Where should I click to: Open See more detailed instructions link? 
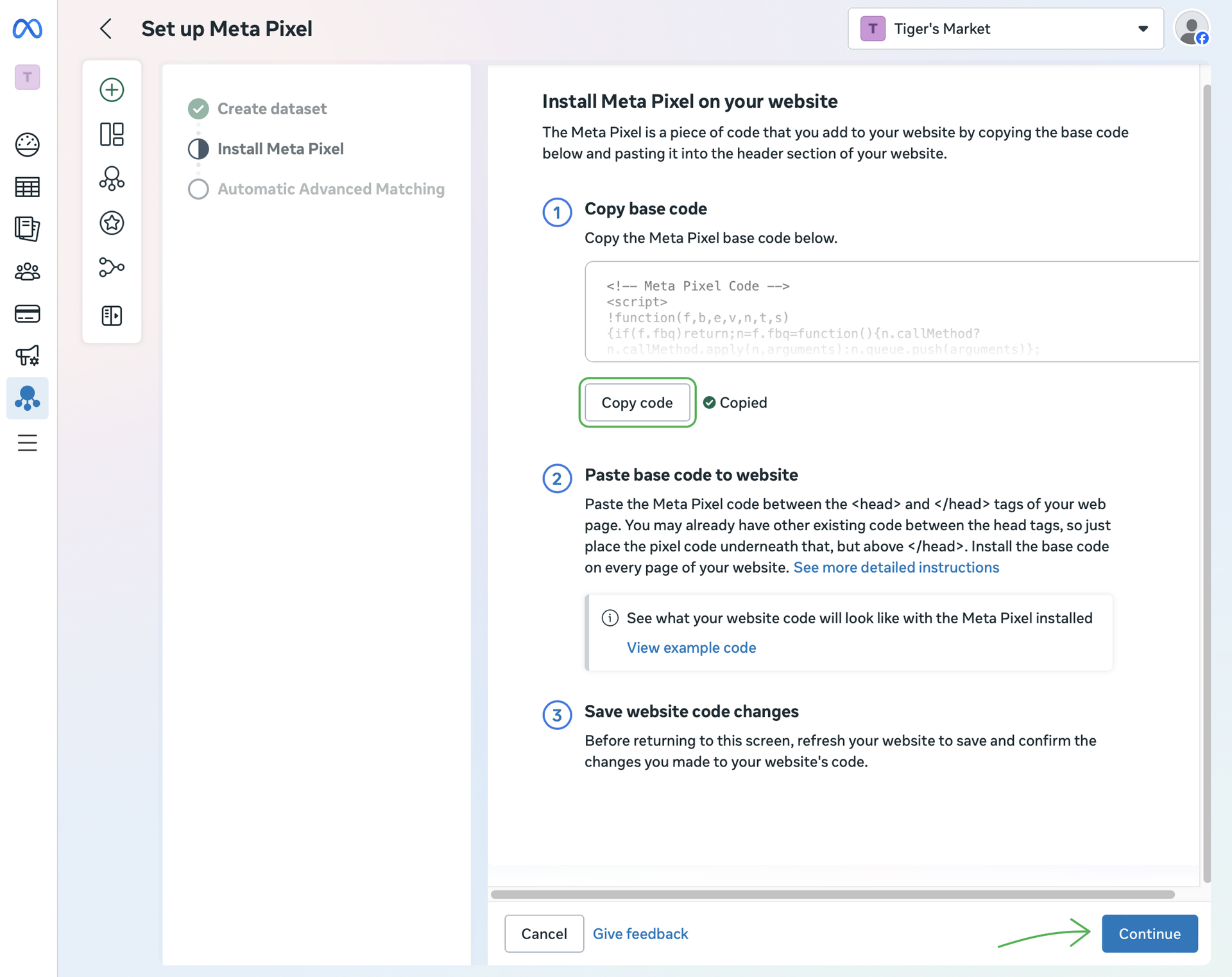click(x=896, y=567)
